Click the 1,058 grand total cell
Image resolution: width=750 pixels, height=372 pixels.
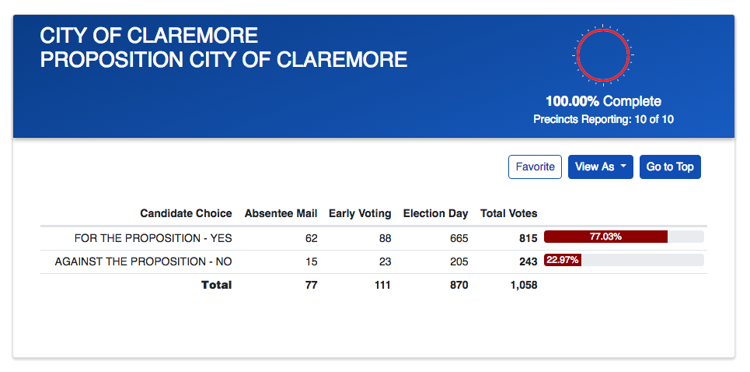coord(523,285)
